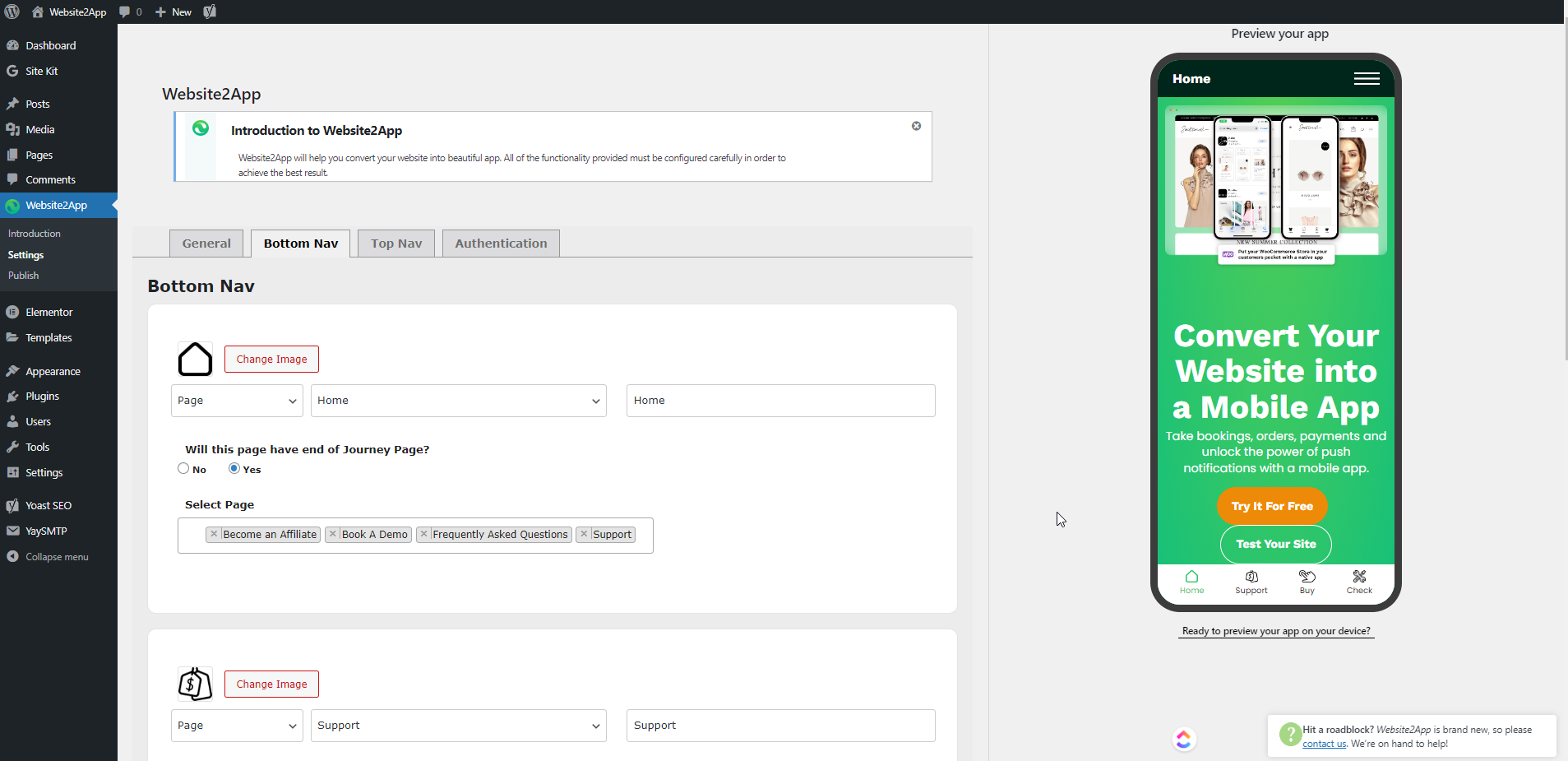Switch to the Bottom Nav tab
The width and height of the screenshot is (1568, 761).
point(301,244)
